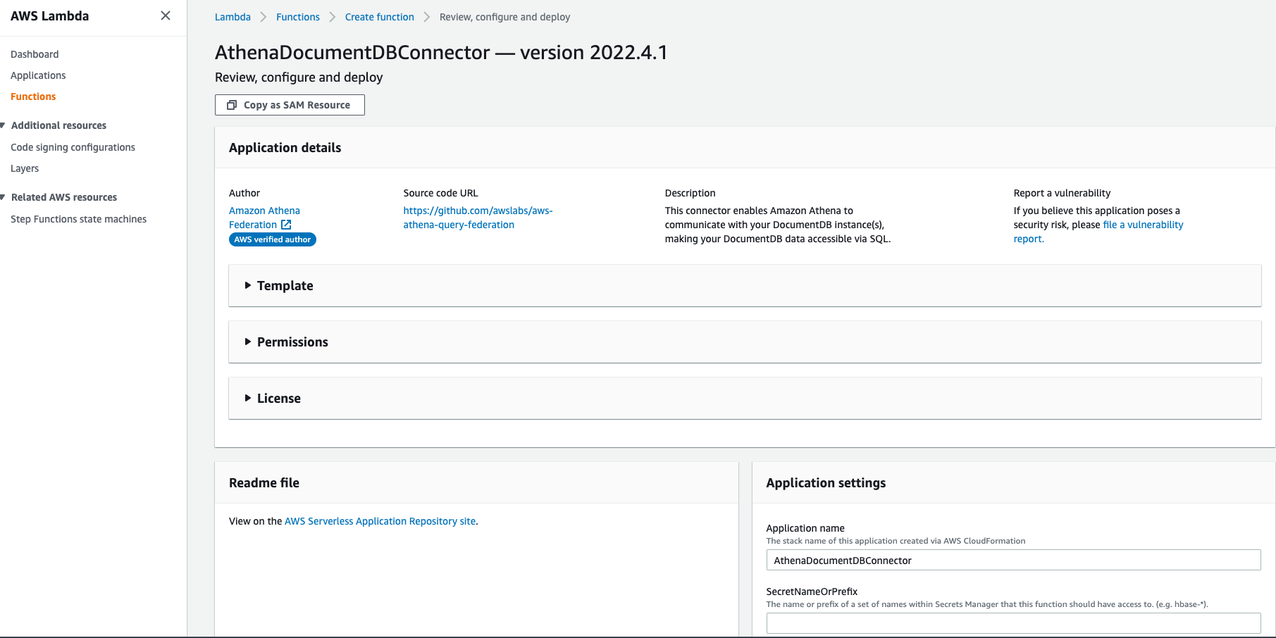Open Step Functions state machines
The height and width of the screenshot is (638, 1276).
[x=78, y=219]
